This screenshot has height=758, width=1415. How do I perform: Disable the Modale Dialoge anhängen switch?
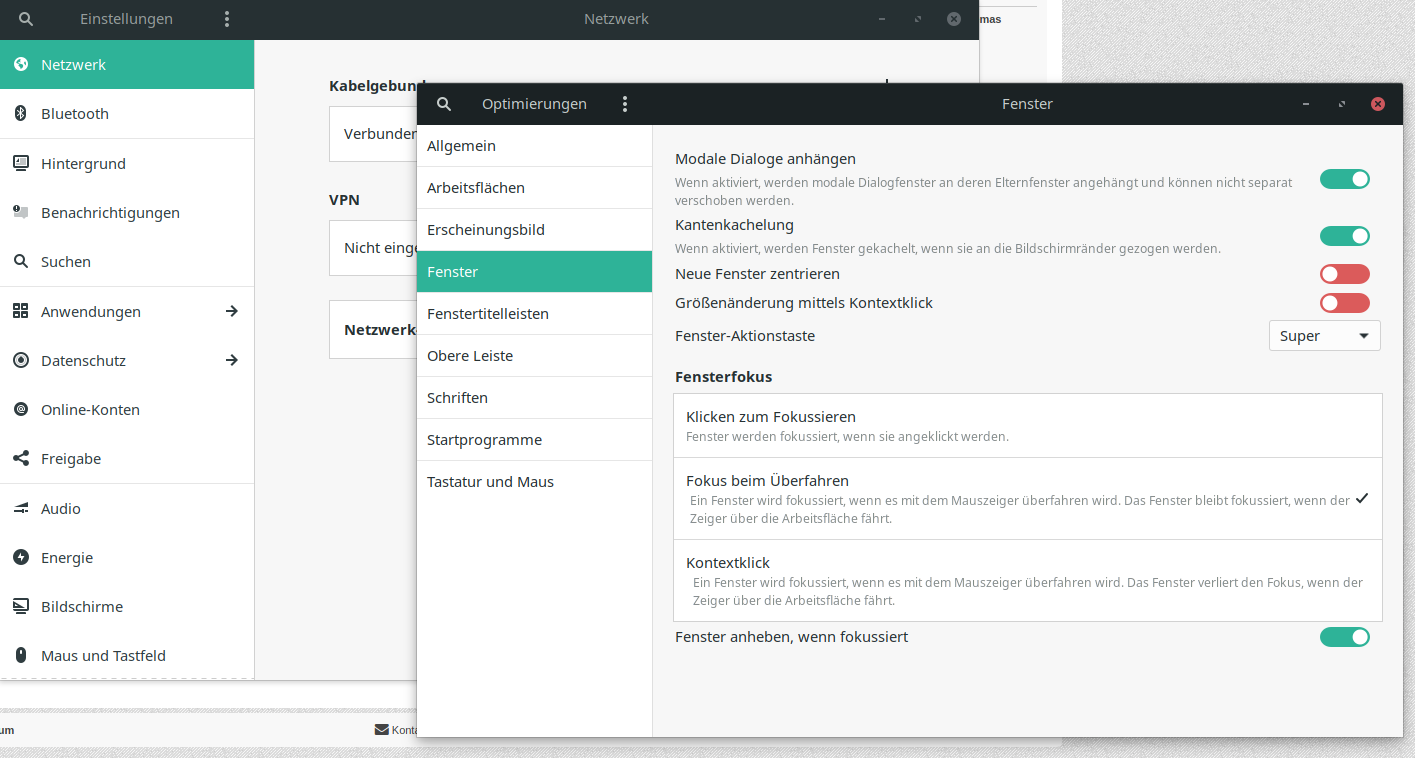[x=1344, y=179]
